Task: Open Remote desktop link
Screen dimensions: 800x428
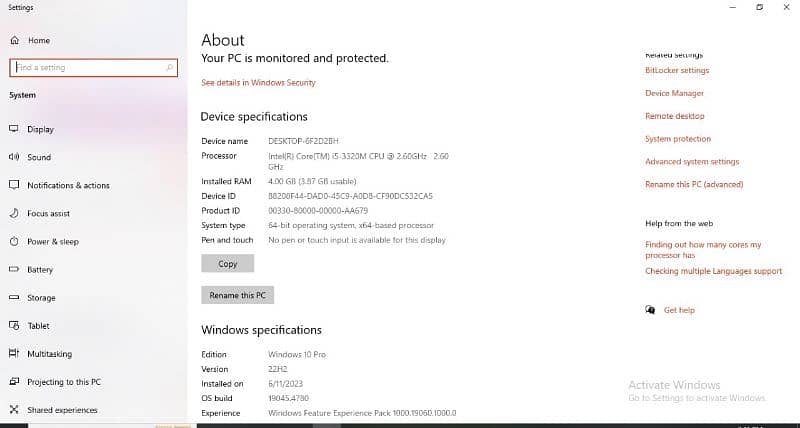Action: (674, 116)
